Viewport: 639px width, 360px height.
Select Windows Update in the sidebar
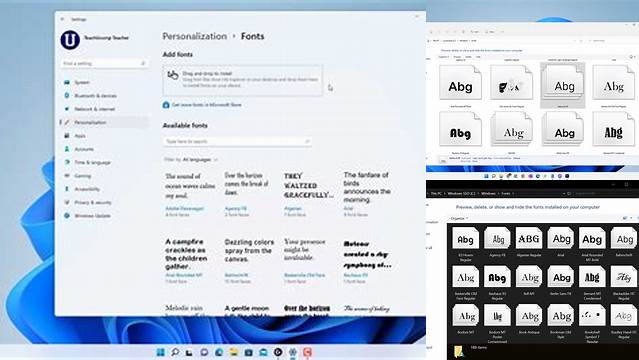92,216
